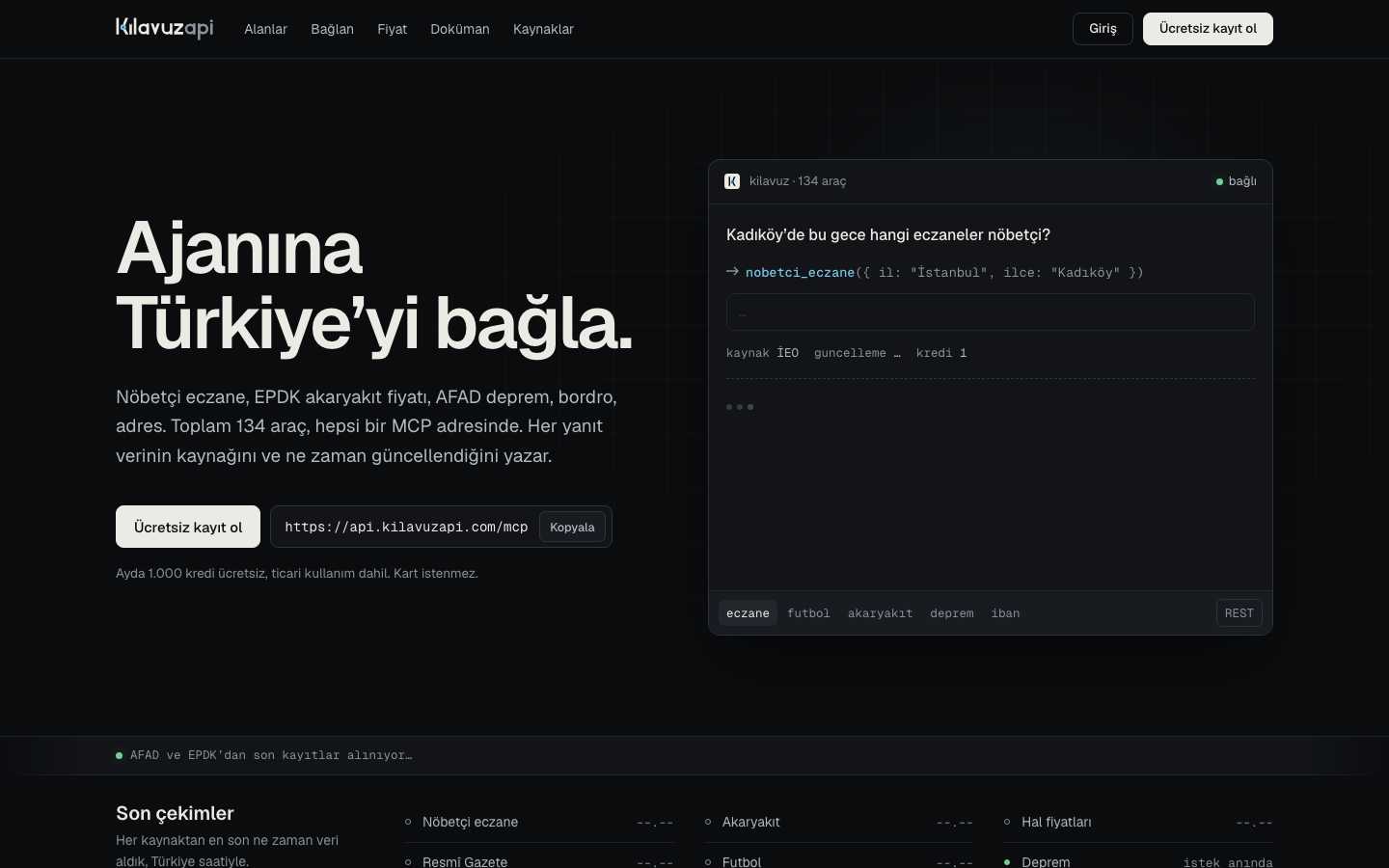Click the status dot next to Akaryakıt
1389x868 pixels.
[x=708, y=822]
